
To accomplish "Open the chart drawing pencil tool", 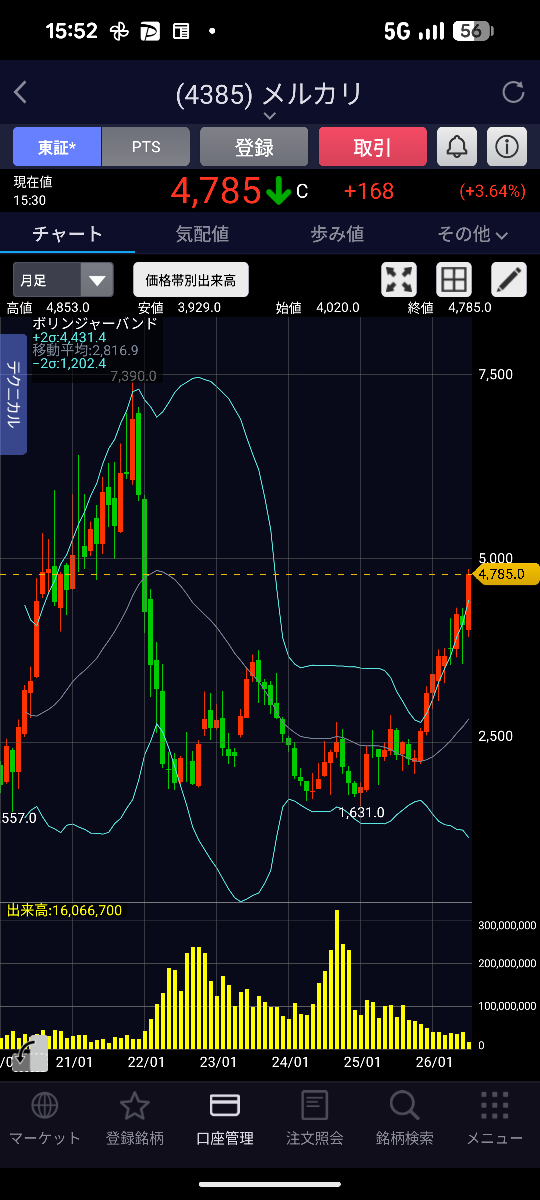I will click(508, 280).
